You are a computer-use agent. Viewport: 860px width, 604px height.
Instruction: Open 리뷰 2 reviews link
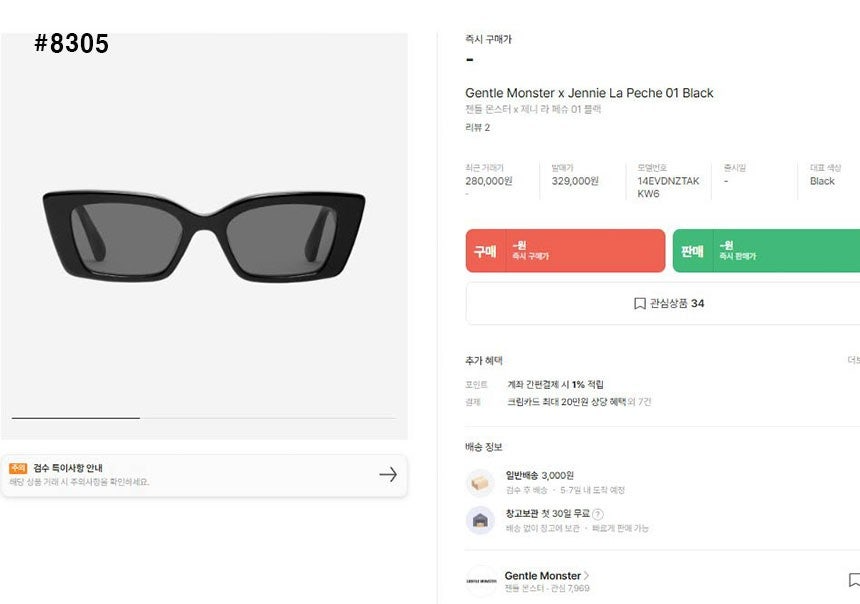477,127
